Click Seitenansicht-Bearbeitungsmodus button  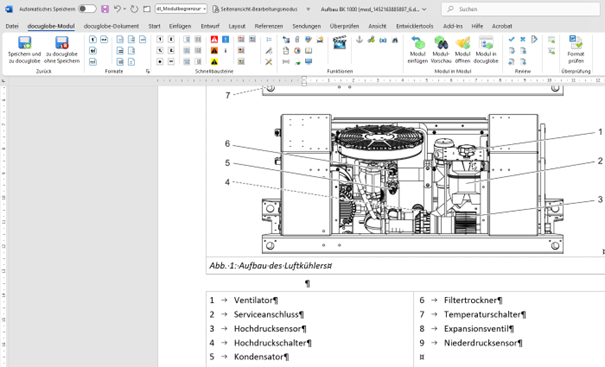[x=255, y=9]
